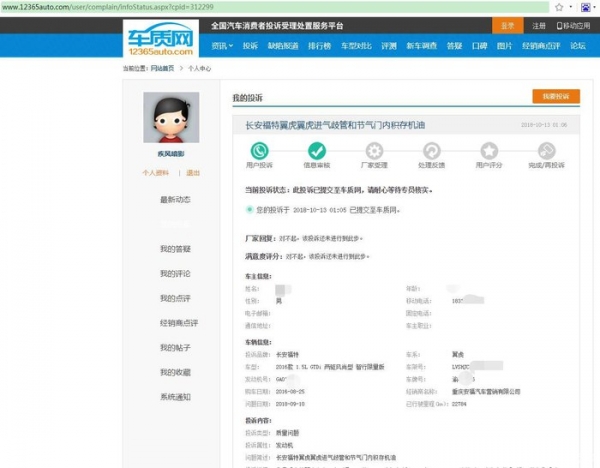Open the 投诉 navigation item
The width and height of the screenshot is (600, 468).
(250, 46)
